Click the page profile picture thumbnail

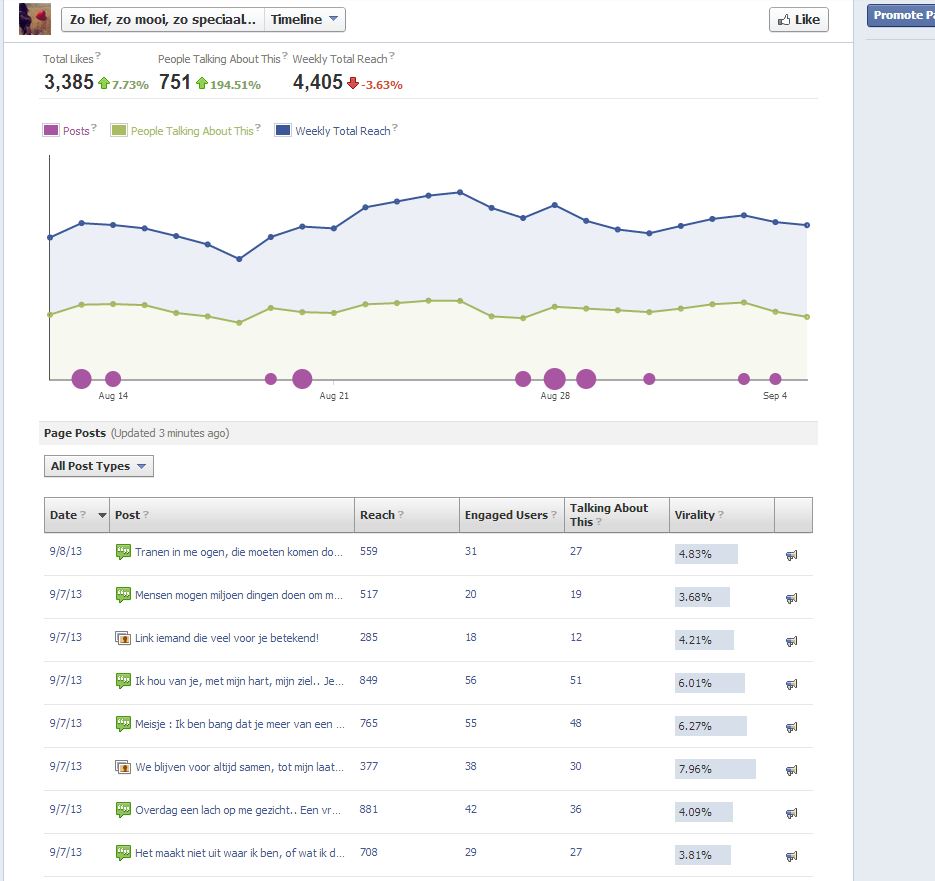35,19
